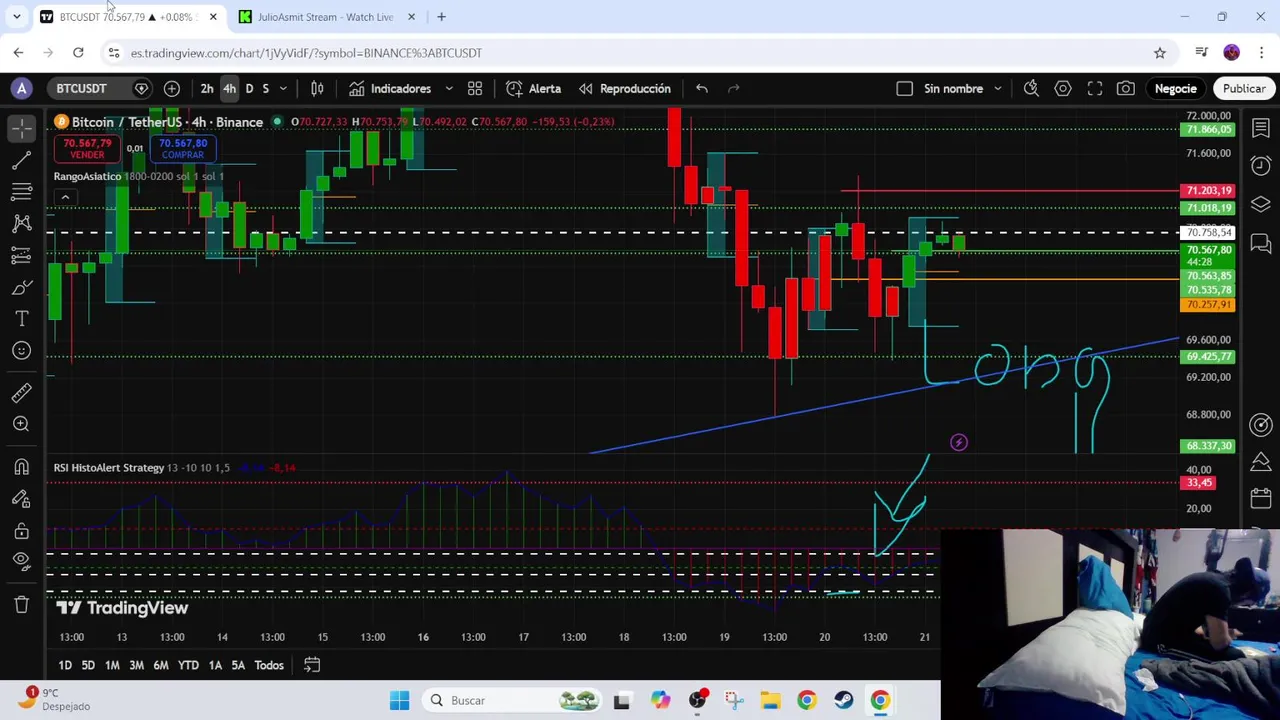Screen dimensions: 1280x720
Task: Select the 3M date range
Action: coord(136,665)
